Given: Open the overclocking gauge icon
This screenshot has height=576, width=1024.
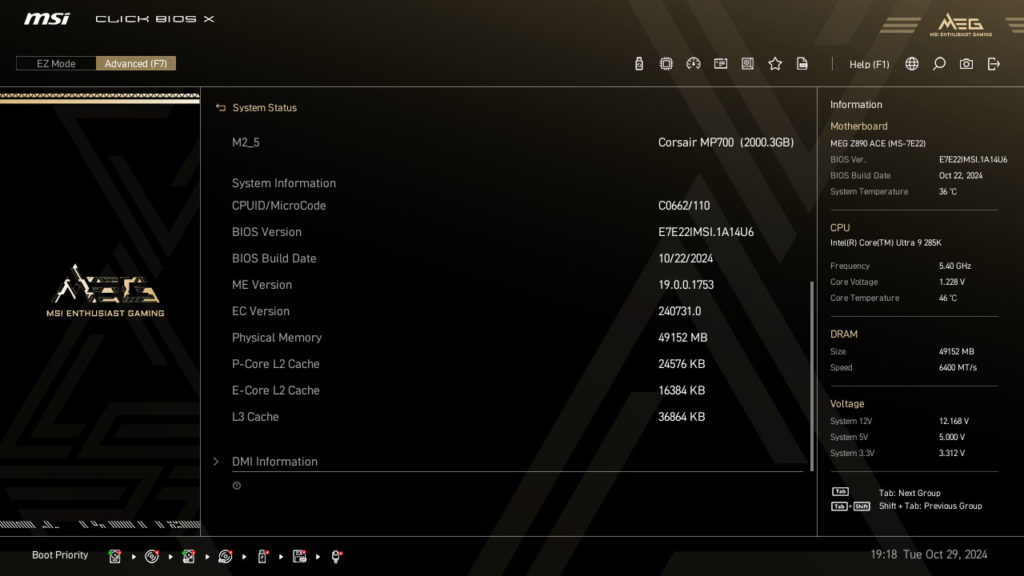Looking at the screenshot, I should click(x=694, y=63).
